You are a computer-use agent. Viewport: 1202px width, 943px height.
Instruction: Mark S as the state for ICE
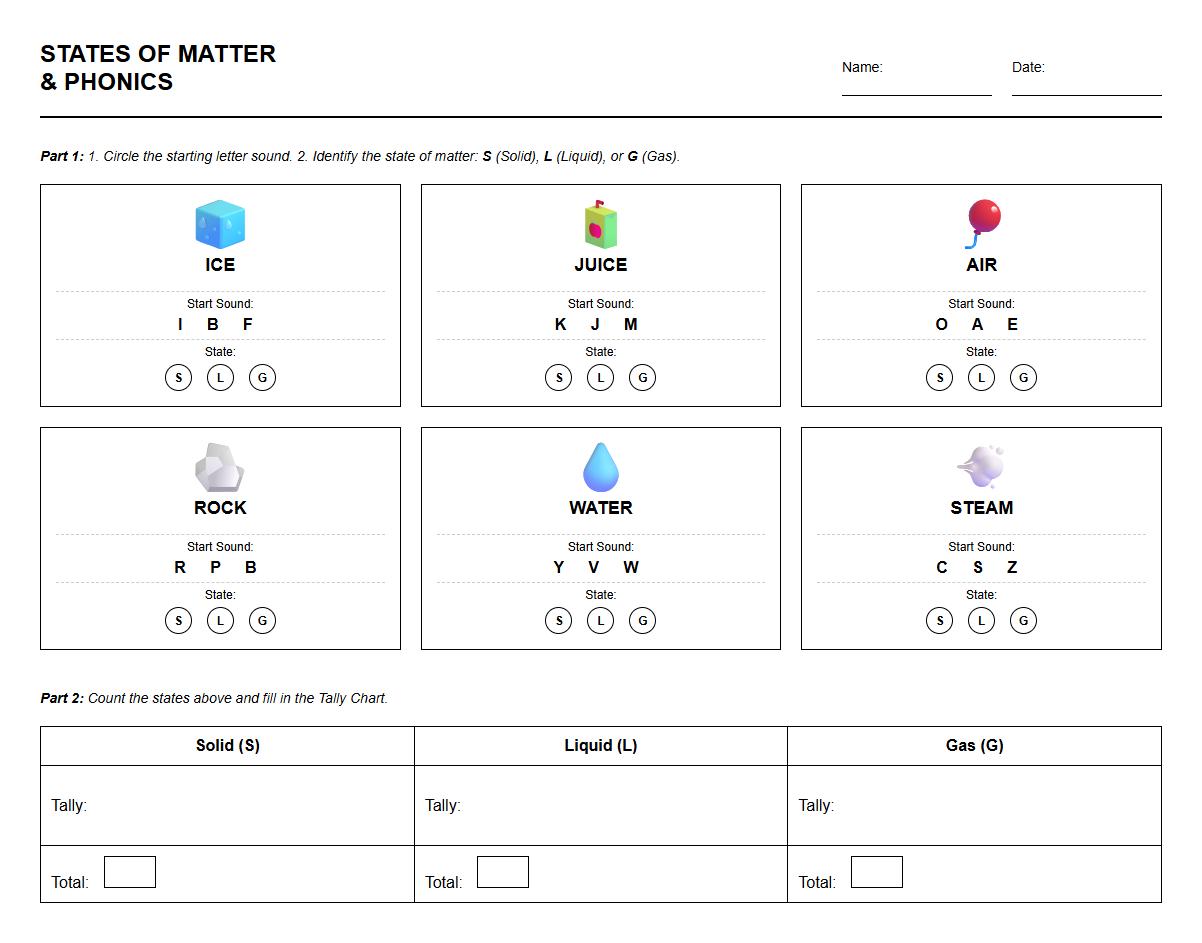pyautogui.click(x=178, y=377)
